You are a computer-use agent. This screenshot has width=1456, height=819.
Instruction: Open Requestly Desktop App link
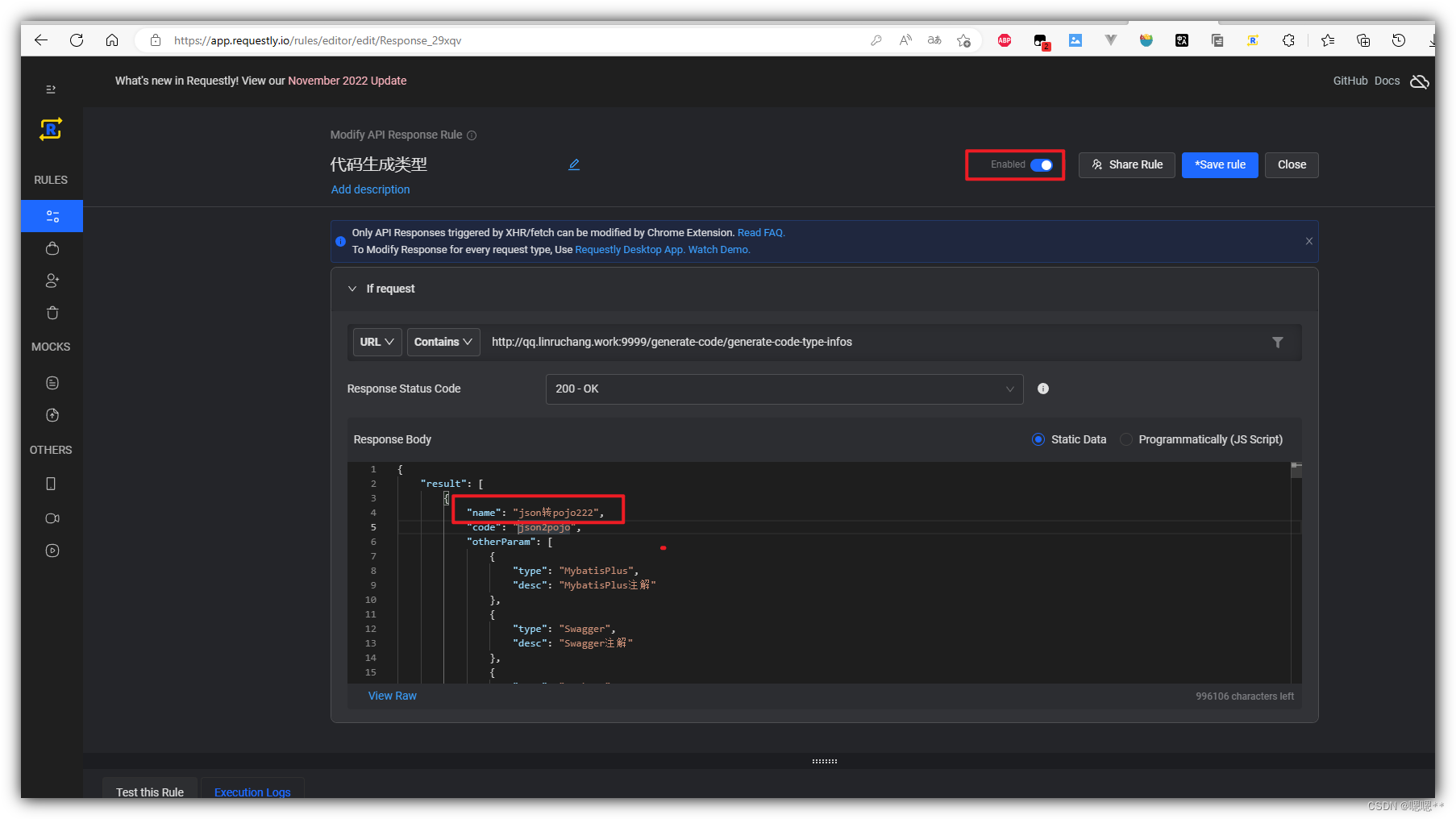tap(630, 250)
